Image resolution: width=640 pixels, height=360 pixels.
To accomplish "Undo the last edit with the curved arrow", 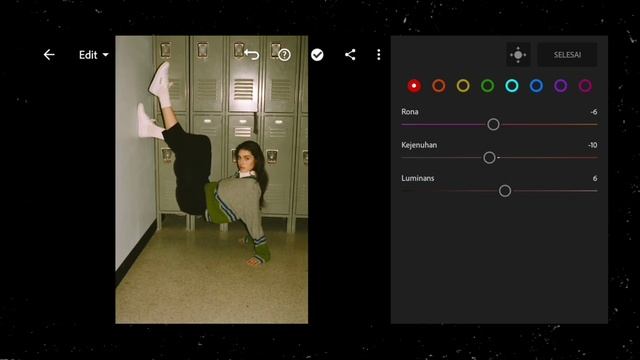I will pyautogui.click(x=252, y=54).
